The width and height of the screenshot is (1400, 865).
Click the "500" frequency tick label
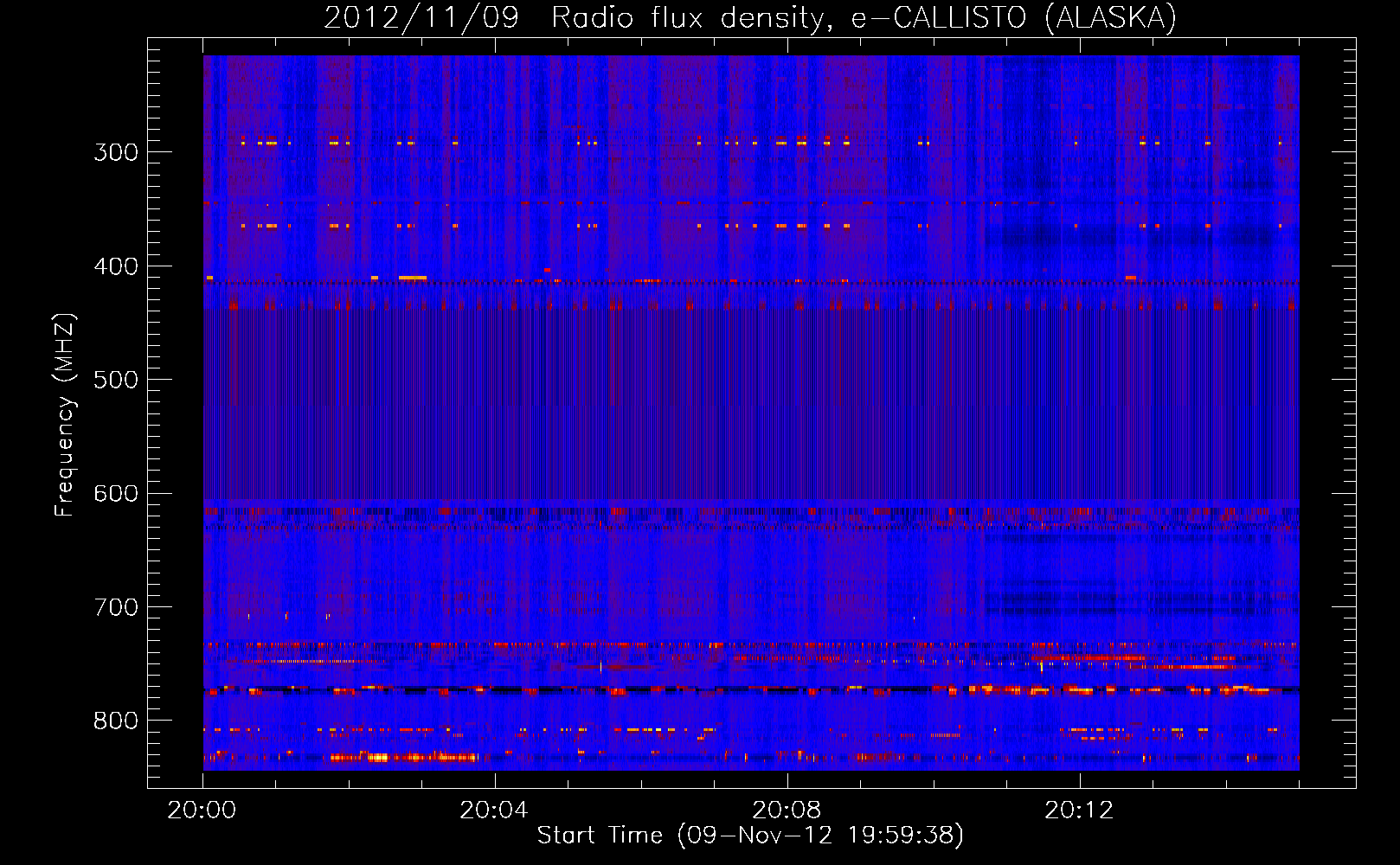(x=116, y=380)
